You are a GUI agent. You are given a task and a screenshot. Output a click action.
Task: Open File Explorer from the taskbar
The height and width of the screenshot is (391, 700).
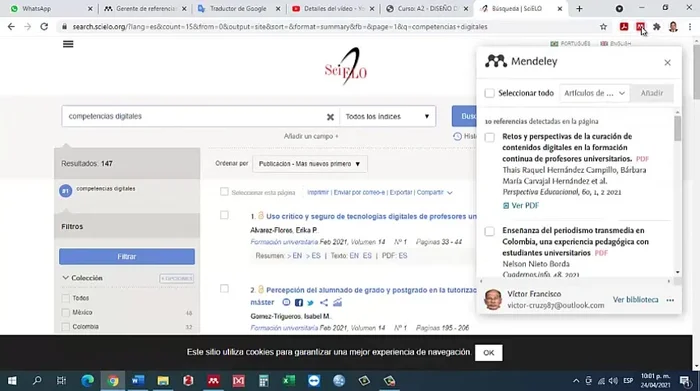point(163,381)
